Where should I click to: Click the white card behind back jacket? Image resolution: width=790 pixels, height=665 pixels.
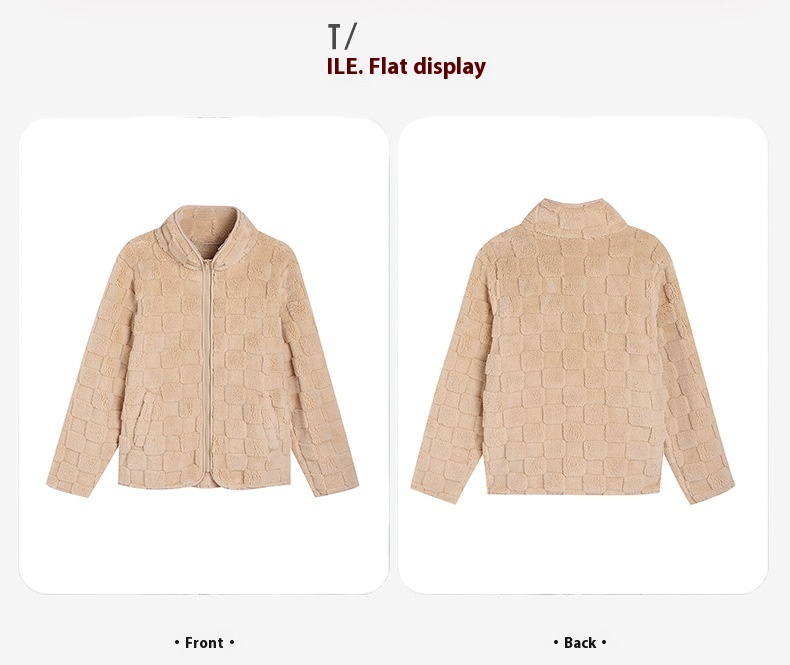pos(583,356)
